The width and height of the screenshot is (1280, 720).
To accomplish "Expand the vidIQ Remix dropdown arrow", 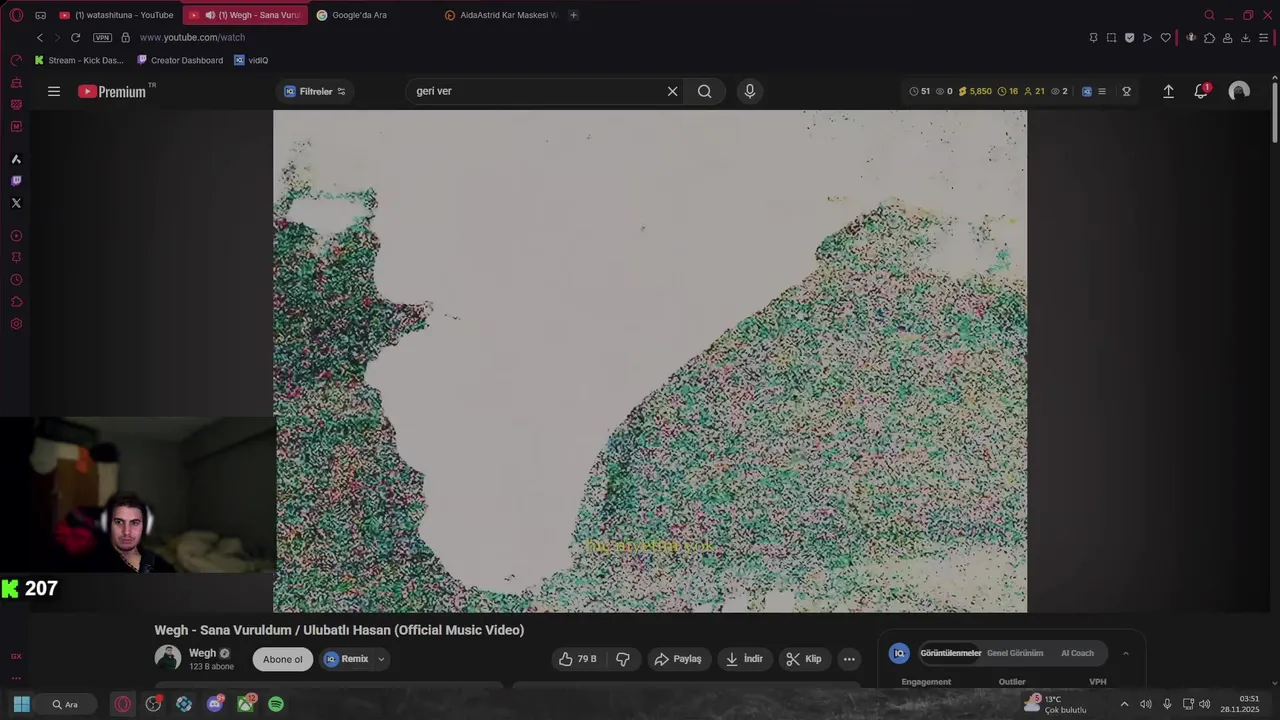I will (x=381, y=659).
